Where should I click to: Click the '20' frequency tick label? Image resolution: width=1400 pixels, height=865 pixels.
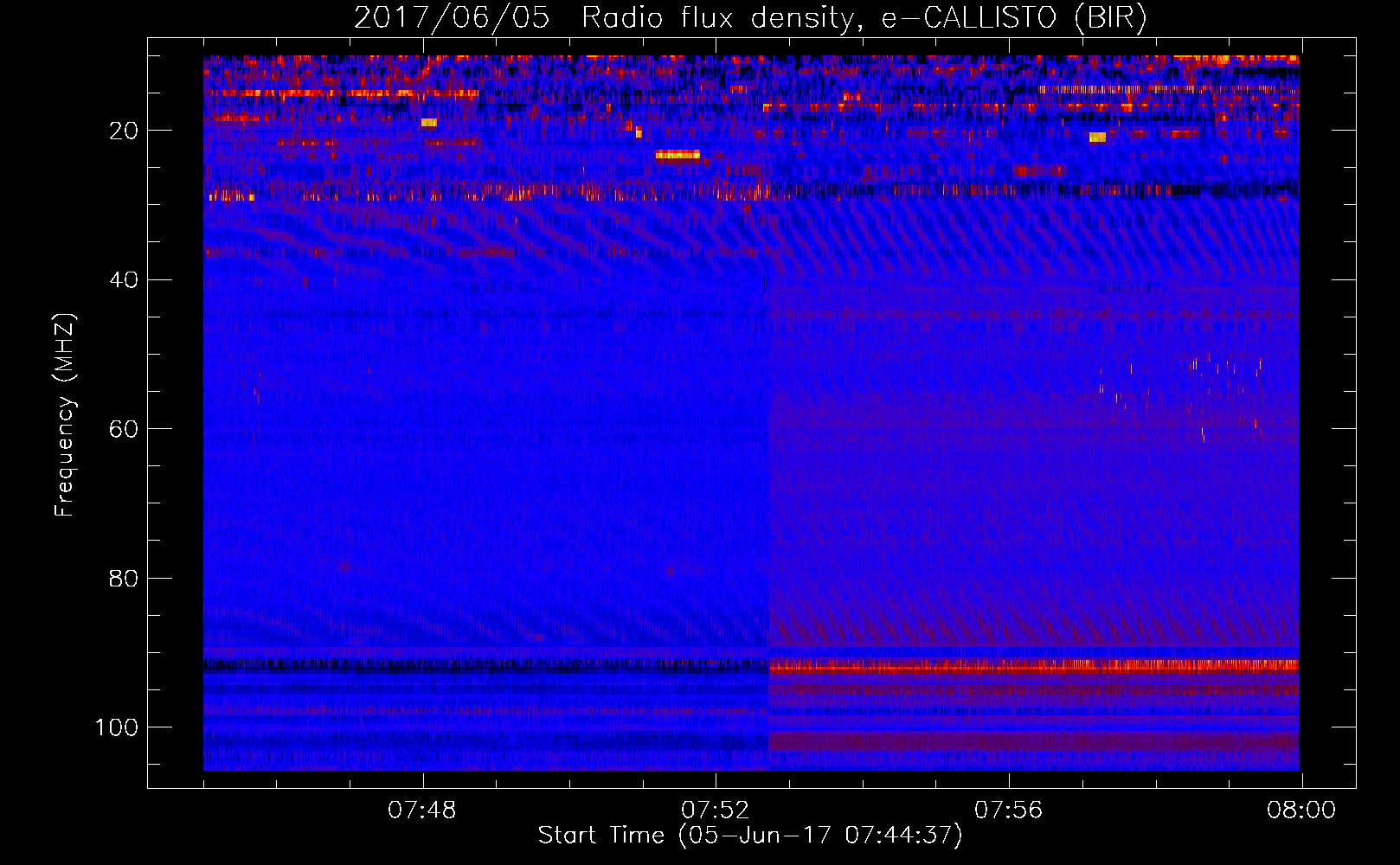coord(125,131)
